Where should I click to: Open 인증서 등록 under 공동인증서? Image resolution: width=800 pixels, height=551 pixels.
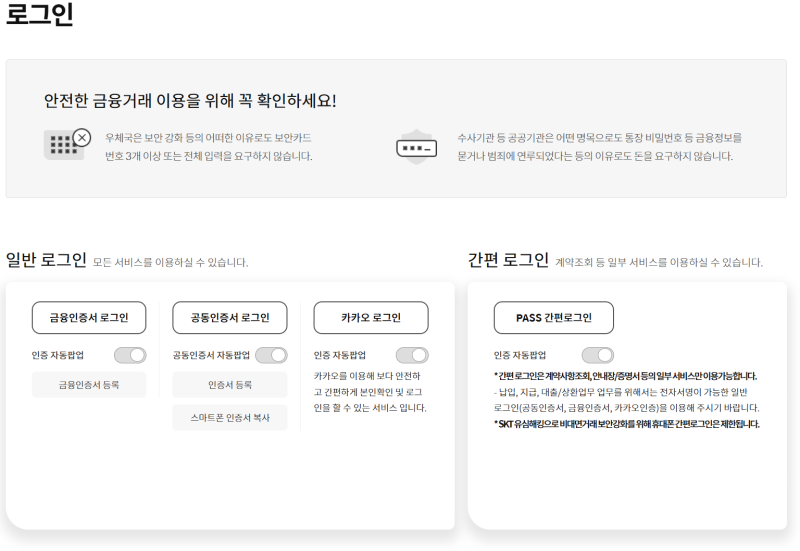click(x=230, y=385)
